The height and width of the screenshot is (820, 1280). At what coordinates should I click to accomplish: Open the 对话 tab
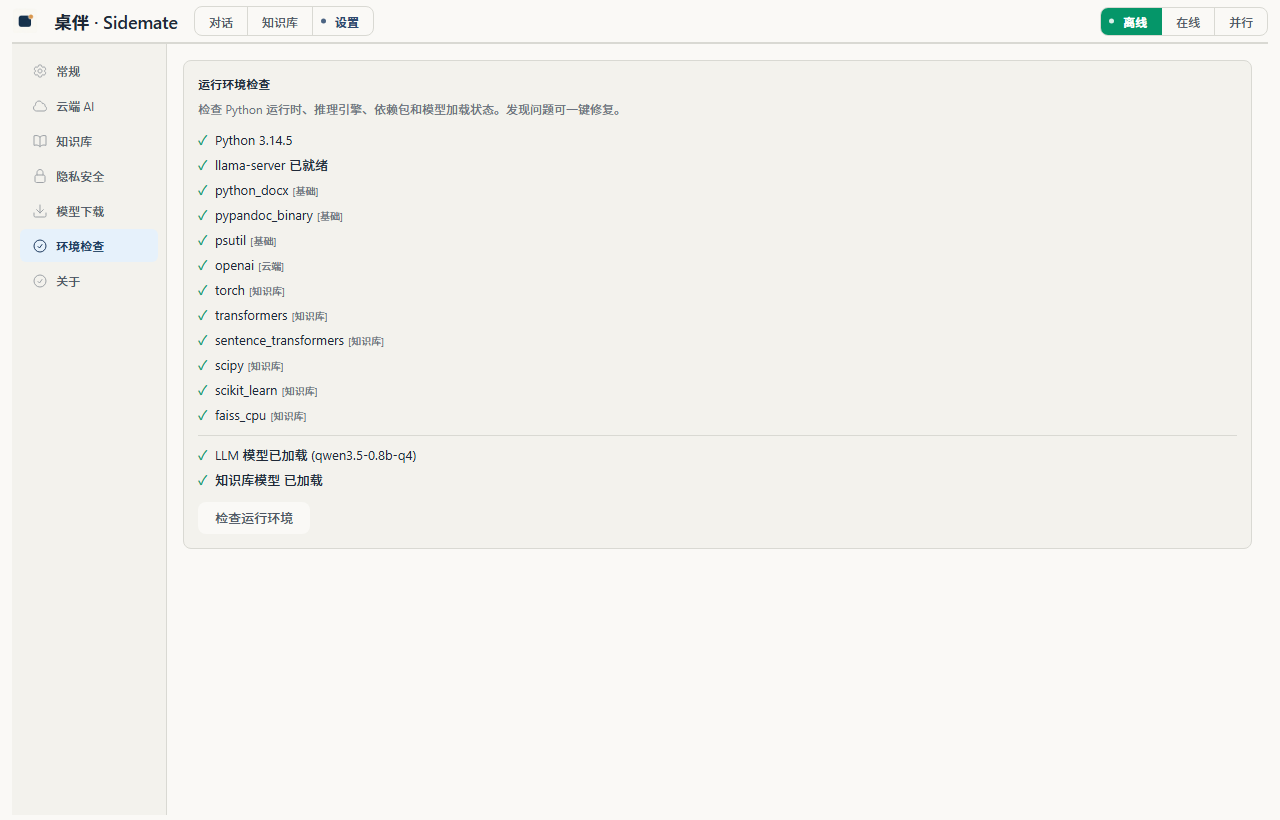pyautogui.click(x=221, y=22)
